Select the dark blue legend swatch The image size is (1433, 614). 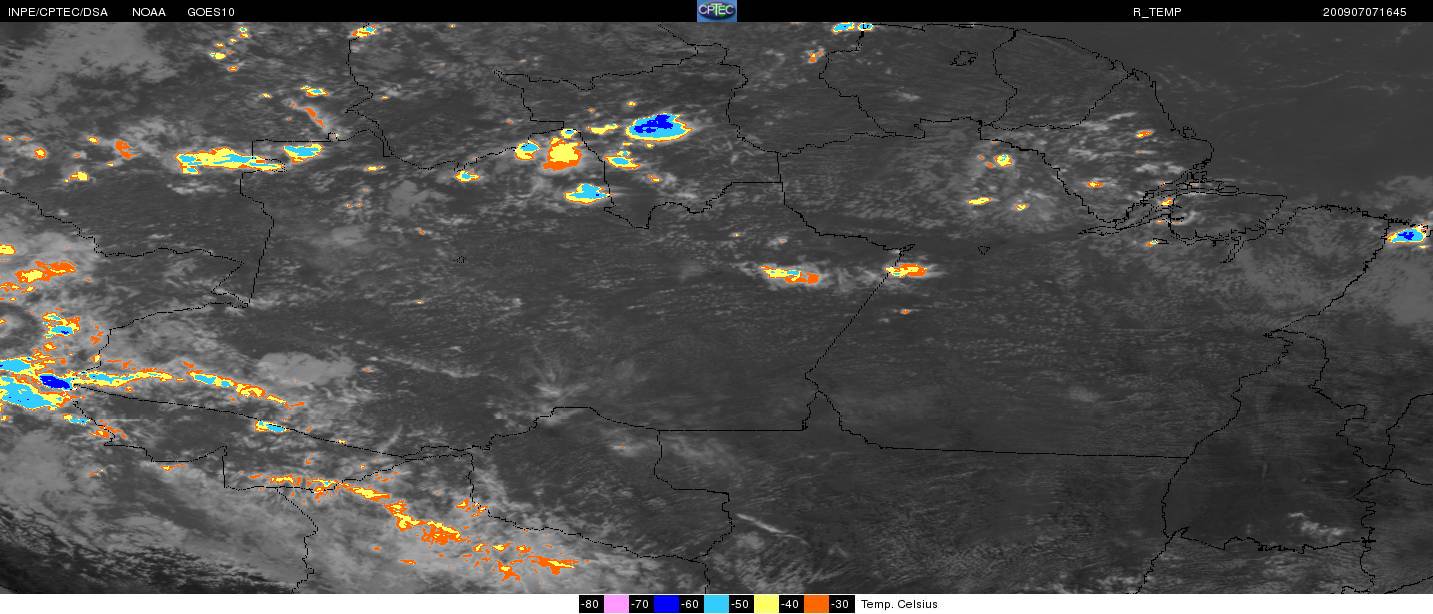point(666,604)
